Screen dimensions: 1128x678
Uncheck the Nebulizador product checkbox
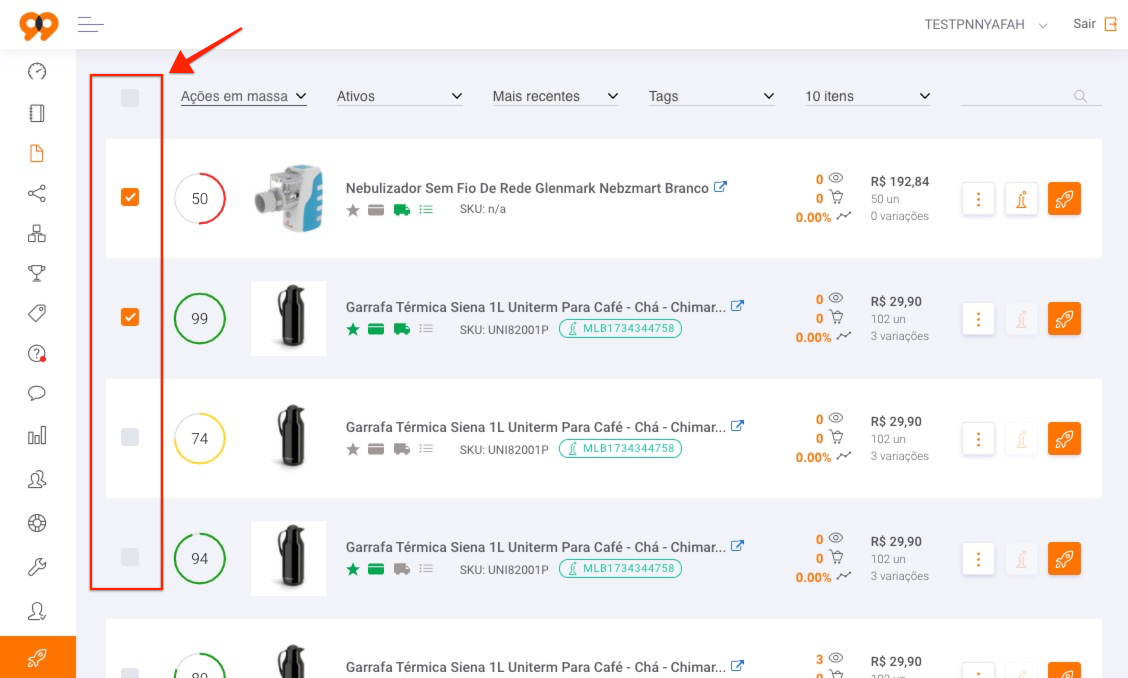[x=129, y=196]
